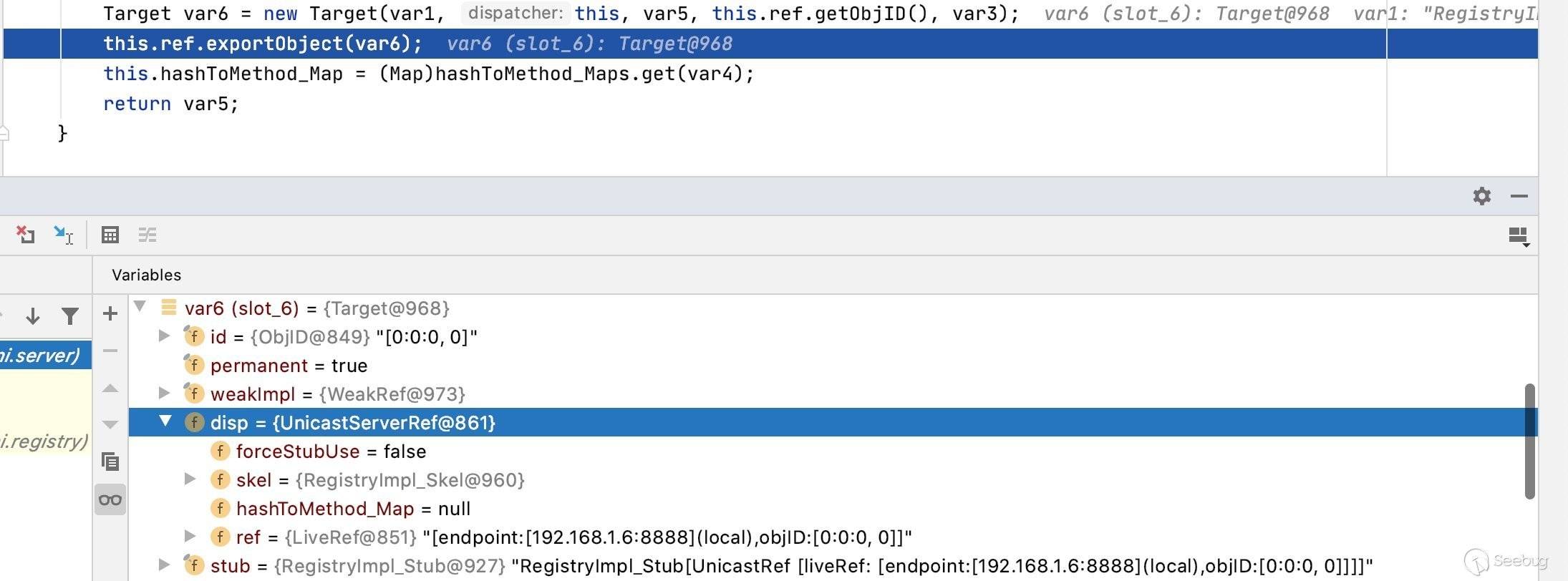Collapse the var6 (slot_6) node

140,308
